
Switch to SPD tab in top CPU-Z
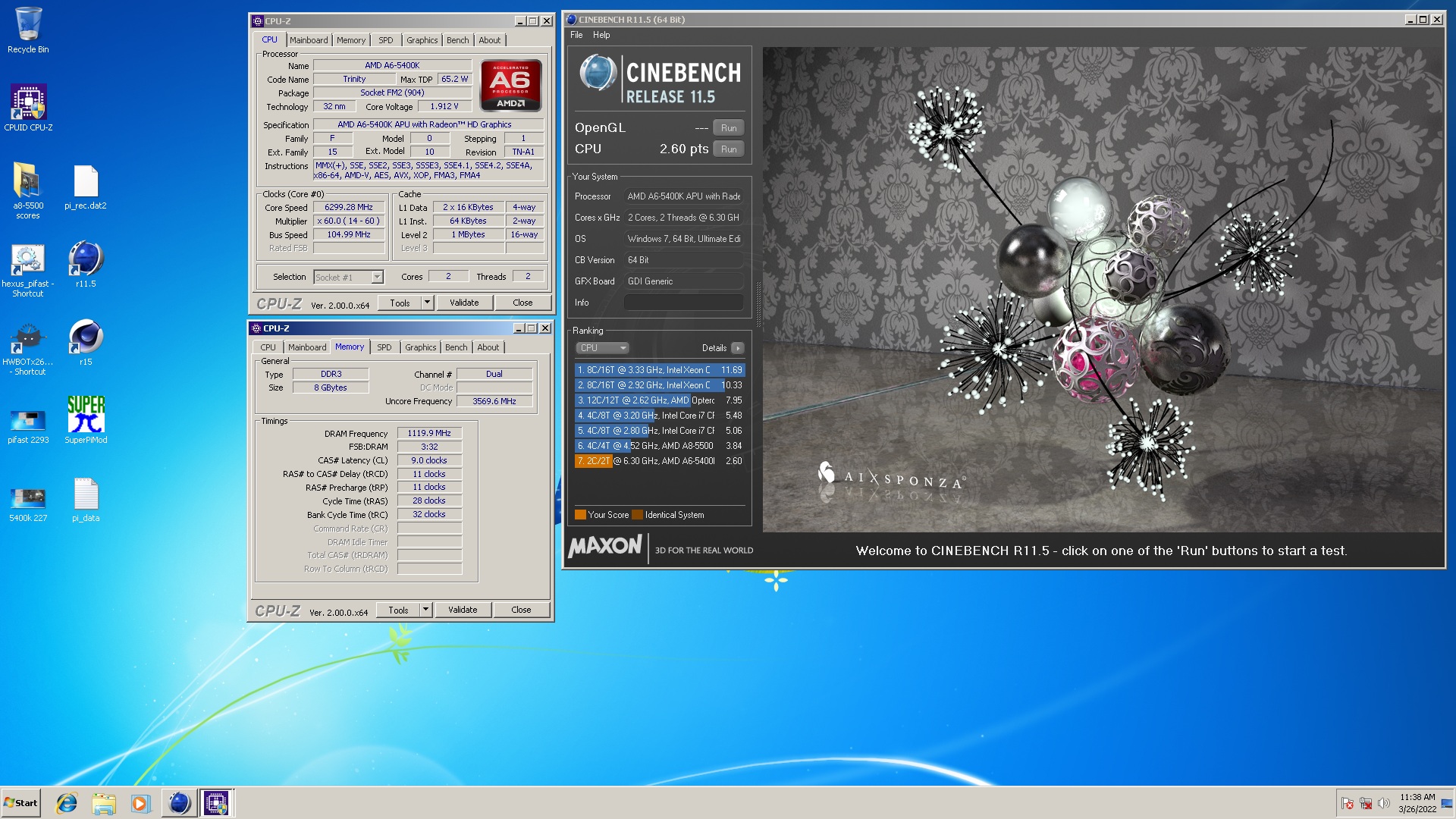pyautogui.click(x=386, y=40)
